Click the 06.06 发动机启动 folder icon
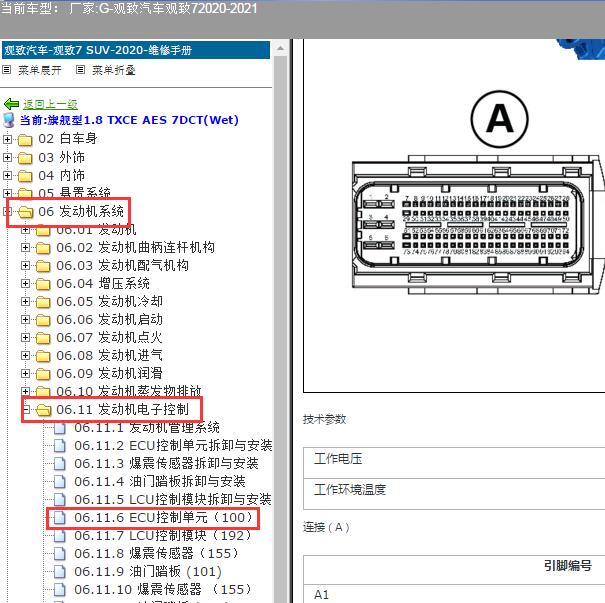The height and width of the screenshot is (603, 605). click(x=43, y=320)
